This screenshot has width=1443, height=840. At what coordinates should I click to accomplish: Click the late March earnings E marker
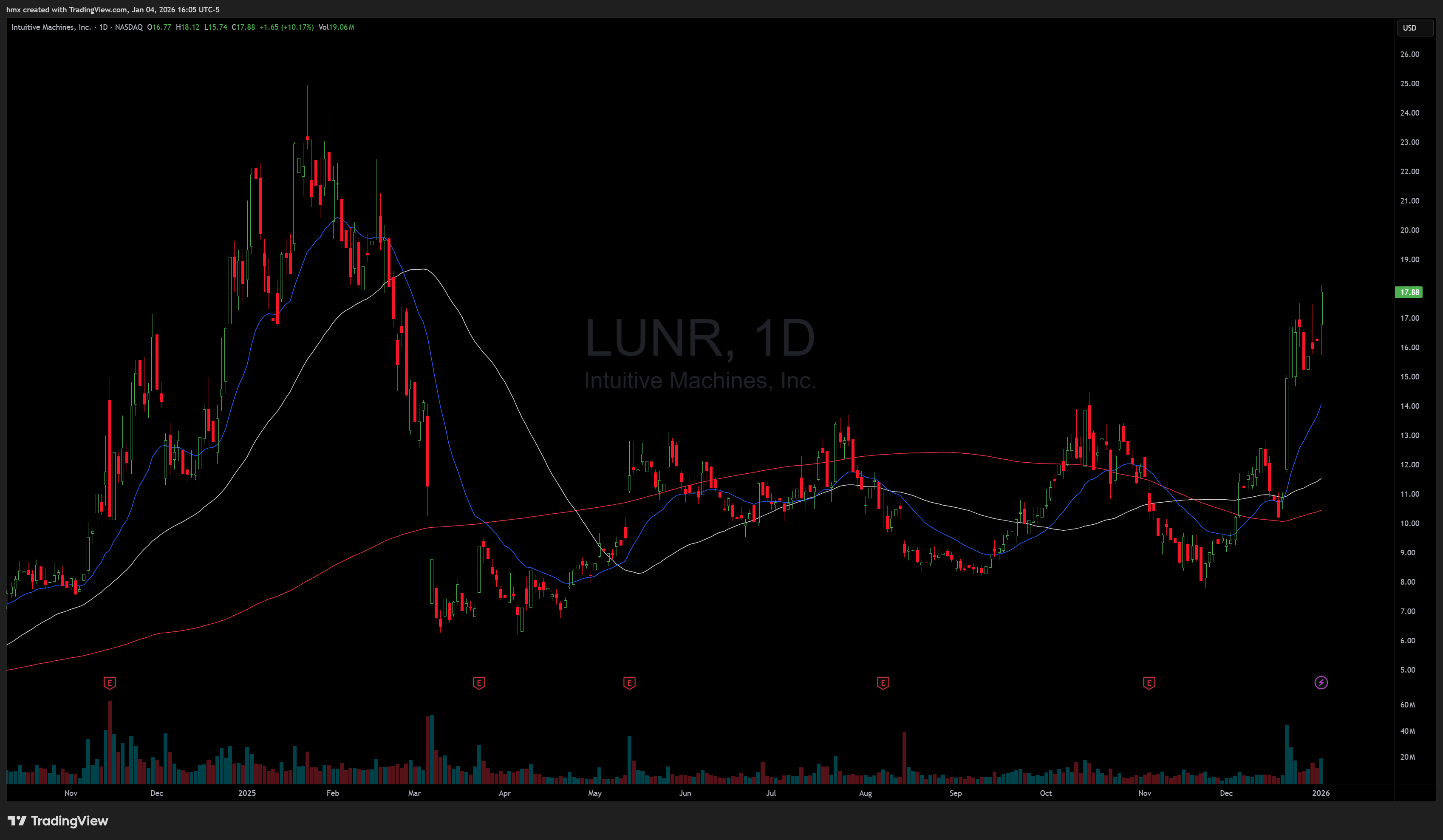(x=479, y=682)
